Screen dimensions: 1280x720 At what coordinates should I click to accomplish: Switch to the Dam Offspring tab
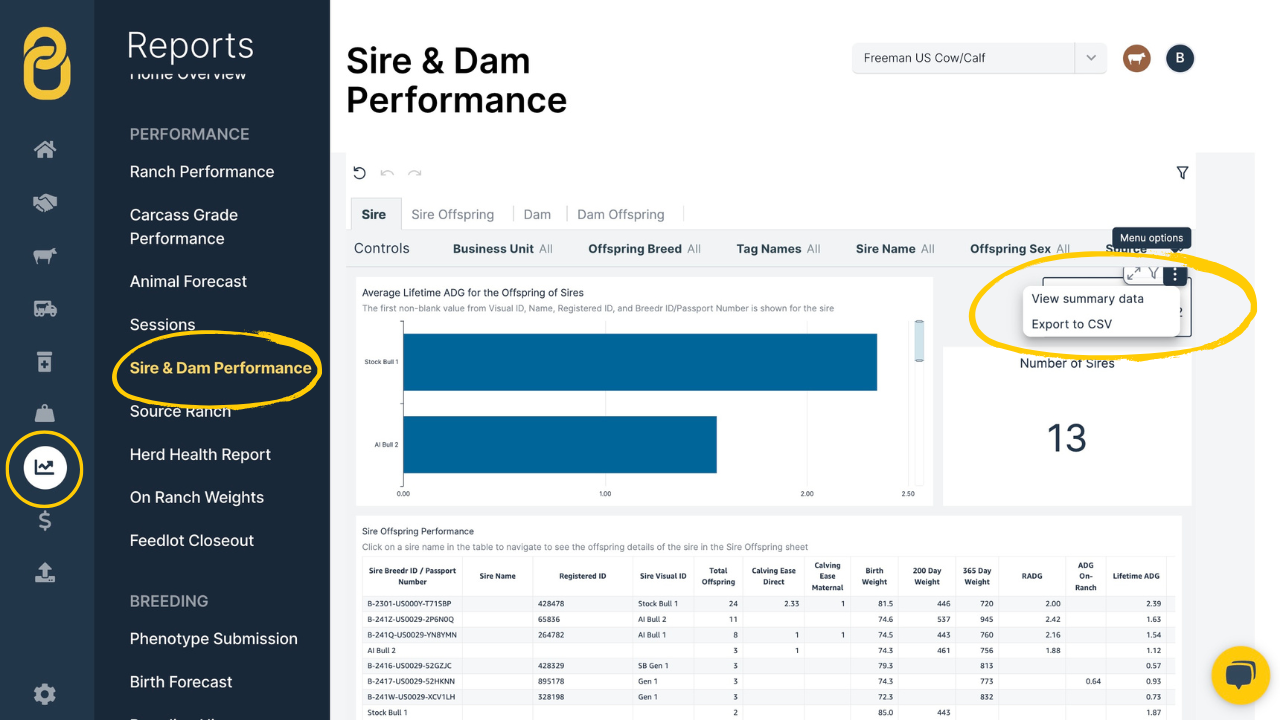click(x=620, y=214)
